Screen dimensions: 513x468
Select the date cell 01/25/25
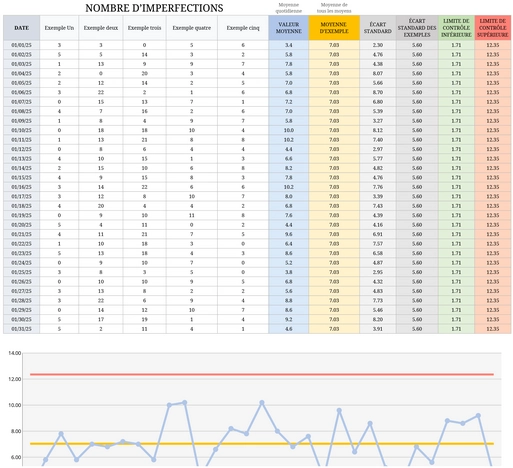(21, 272)
